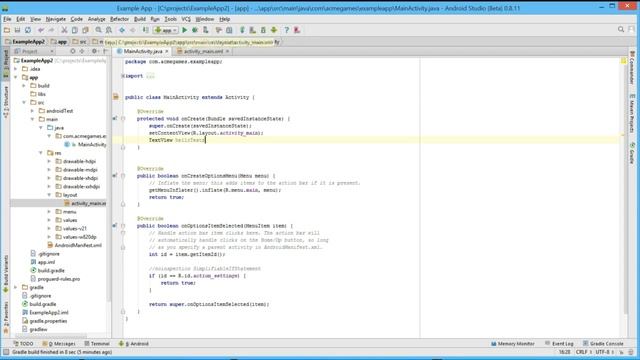Image resolution: width=640 pixels, height=360 pixels.
Task: Click the Sync Gradle files icon
Action: (x=242, y=30)
